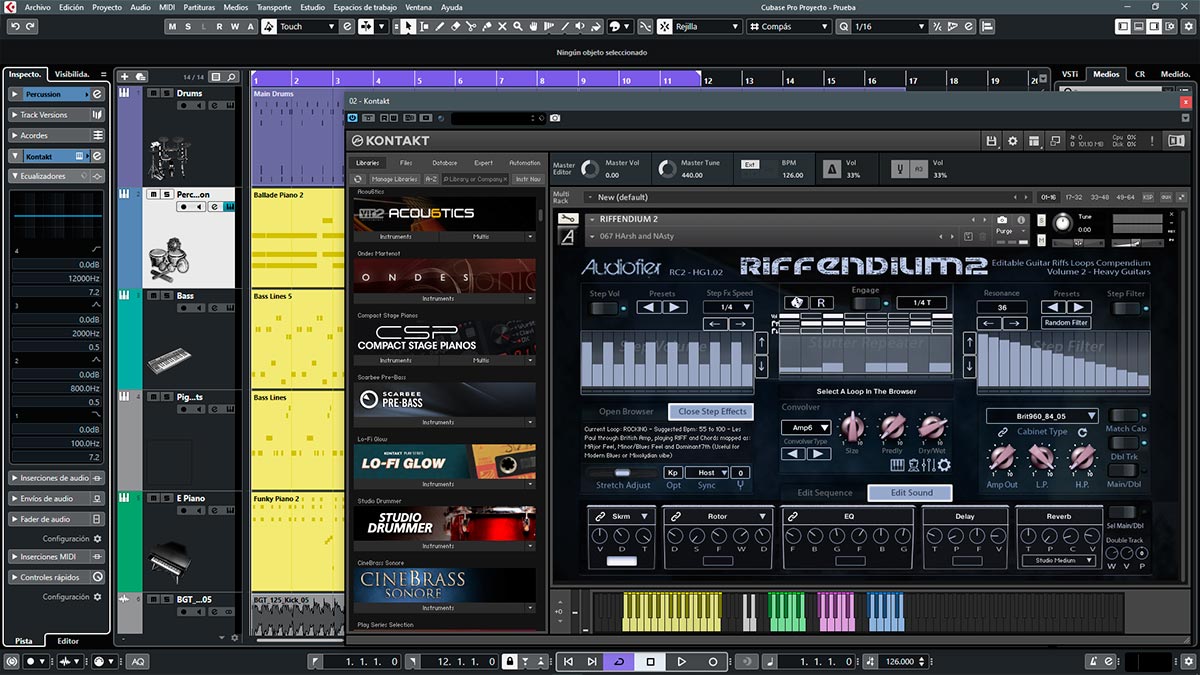Select the Erase tool in toolbar

(456, 26)
